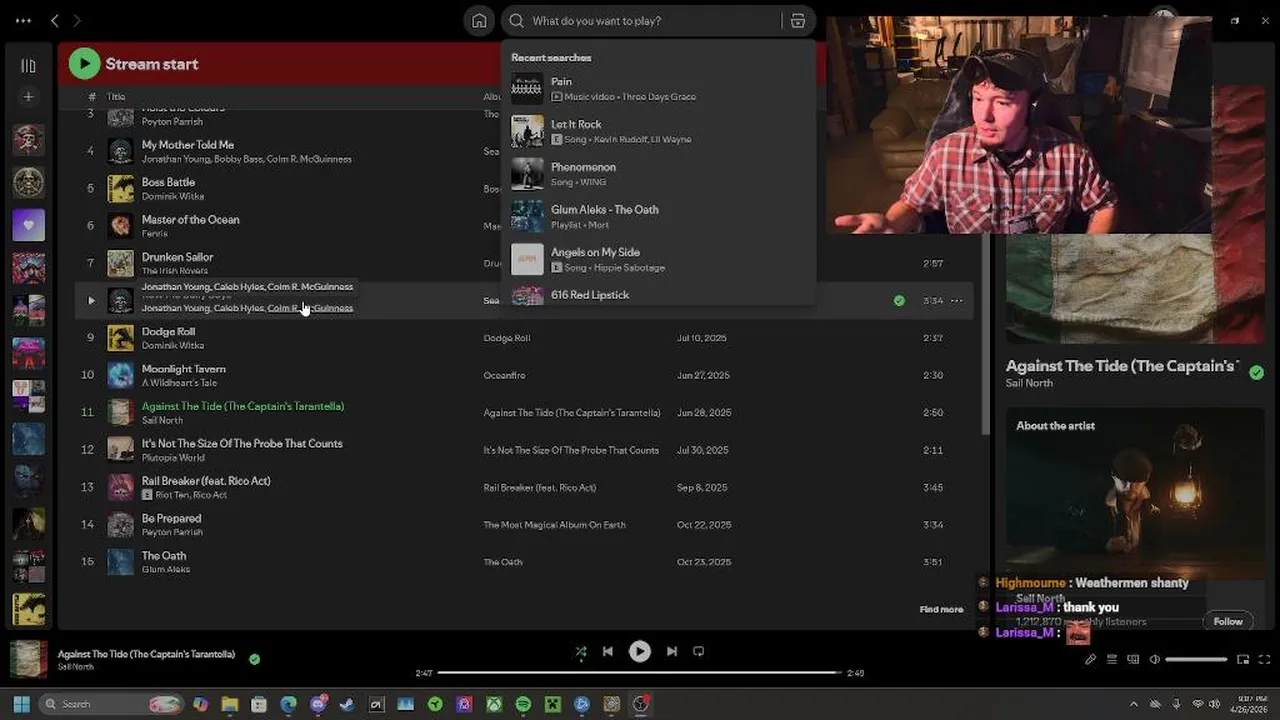Click track 'Drunken Sailor'
Viewport: 1280px width, 720px height.
click(177, 257)
